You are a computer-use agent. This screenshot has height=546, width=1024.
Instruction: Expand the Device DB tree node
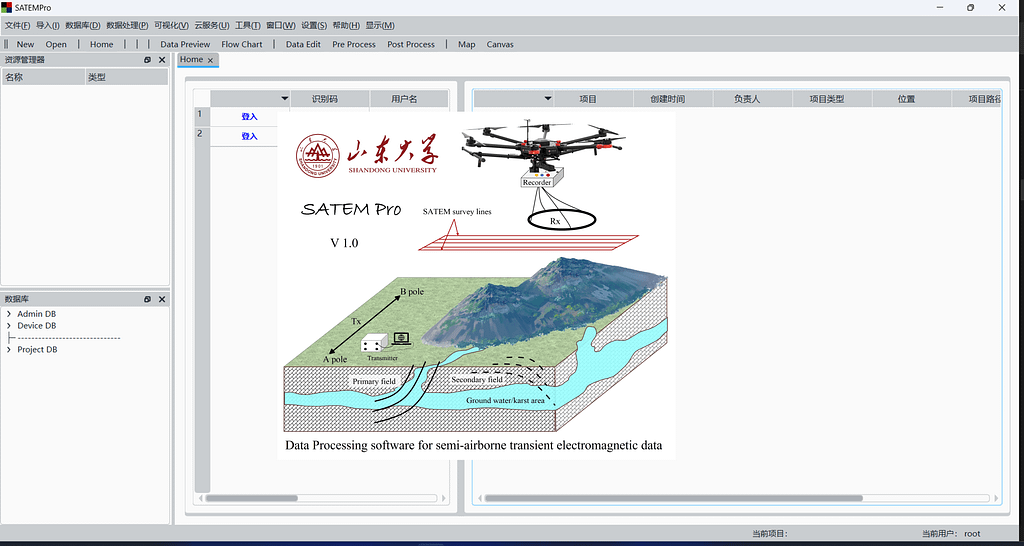pos(9,326)
